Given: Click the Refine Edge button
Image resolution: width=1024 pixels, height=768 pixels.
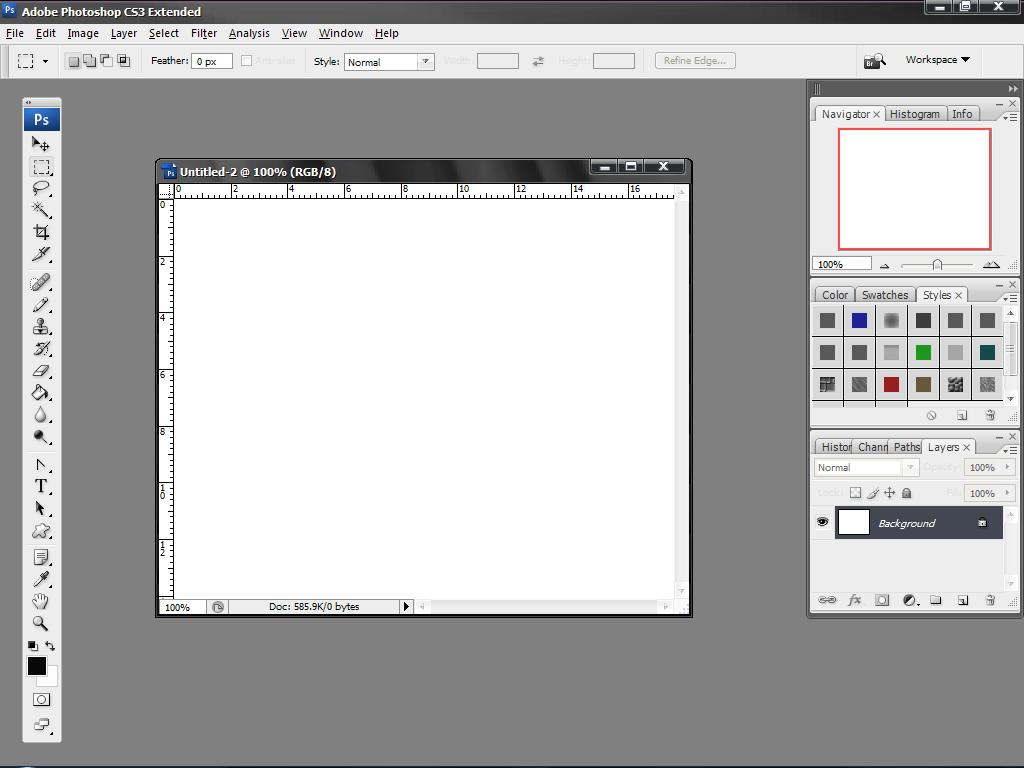Looking at the screenshot, I should click(x=695, y=61).
